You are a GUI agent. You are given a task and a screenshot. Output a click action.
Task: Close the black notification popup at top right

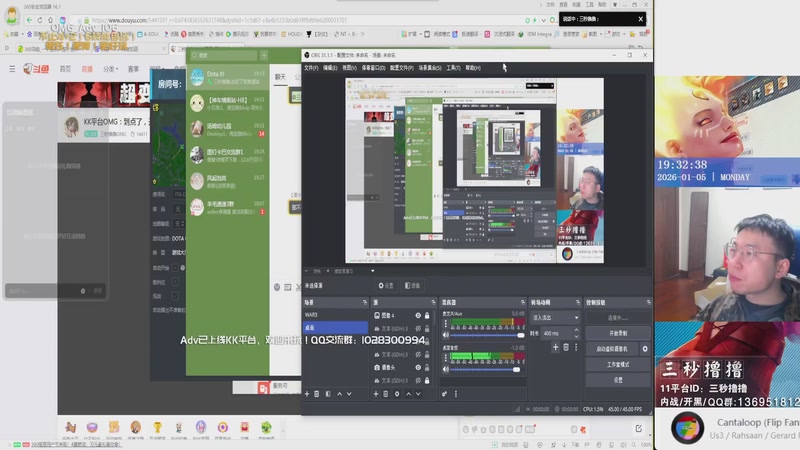pos(640,19)
